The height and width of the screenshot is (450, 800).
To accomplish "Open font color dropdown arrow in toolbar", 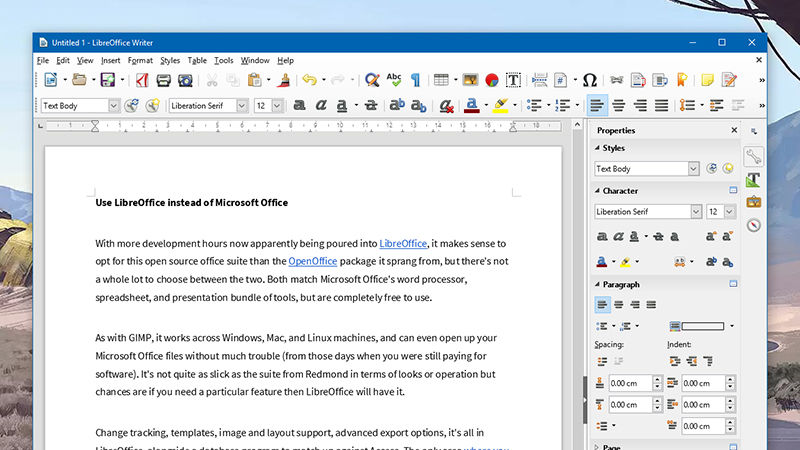I will [486, 106].
